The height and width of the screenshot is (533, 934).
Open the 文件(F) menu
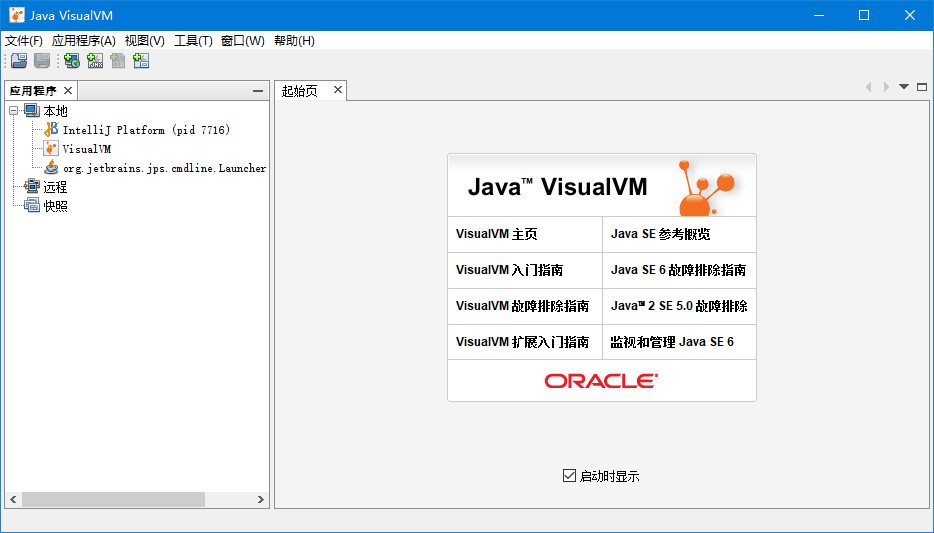coord(24,40)
